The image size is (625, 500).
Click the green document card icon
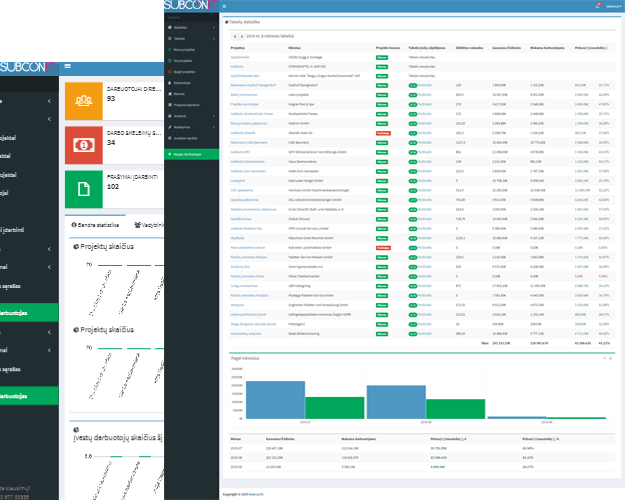84,189
